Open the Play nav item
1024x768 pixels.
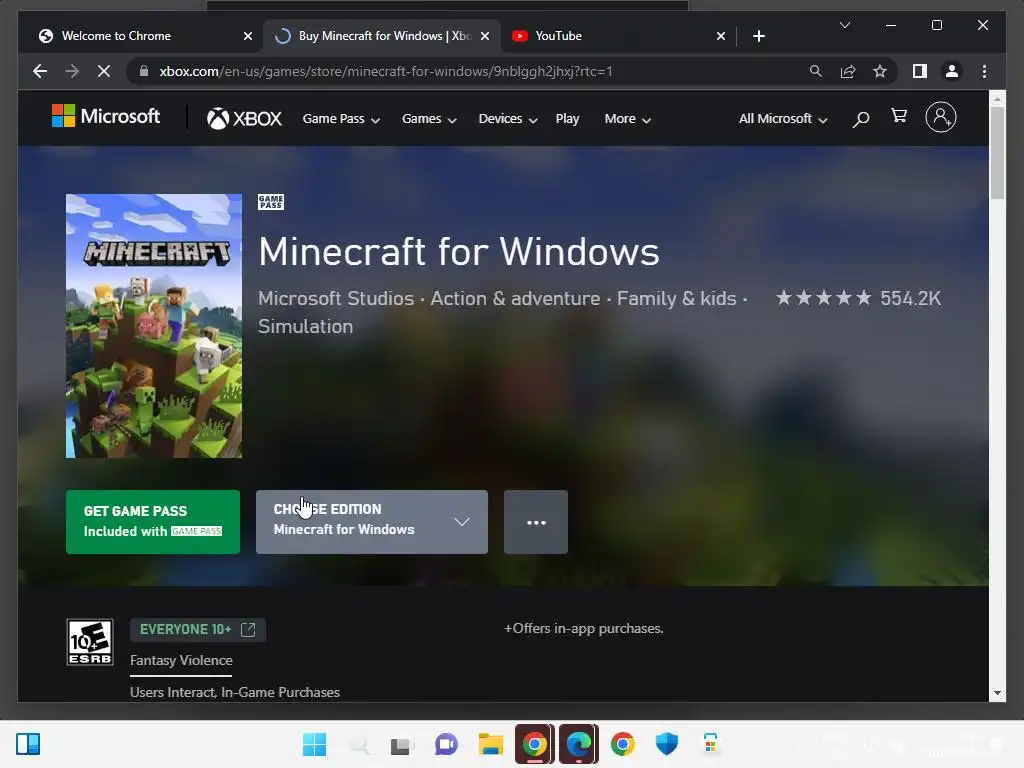(x=567, y=119)
